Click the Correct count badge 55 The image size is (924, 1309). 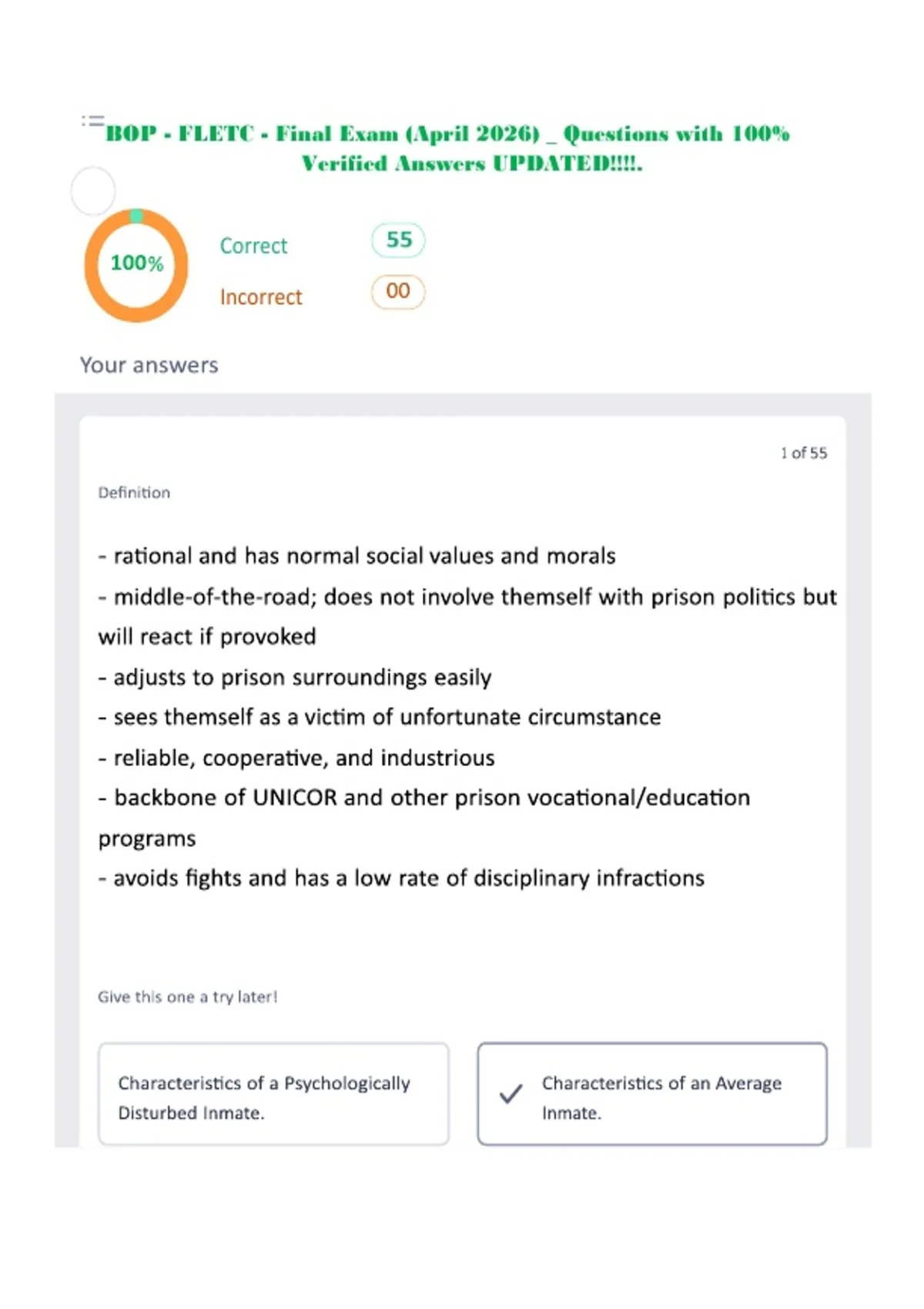398,240
